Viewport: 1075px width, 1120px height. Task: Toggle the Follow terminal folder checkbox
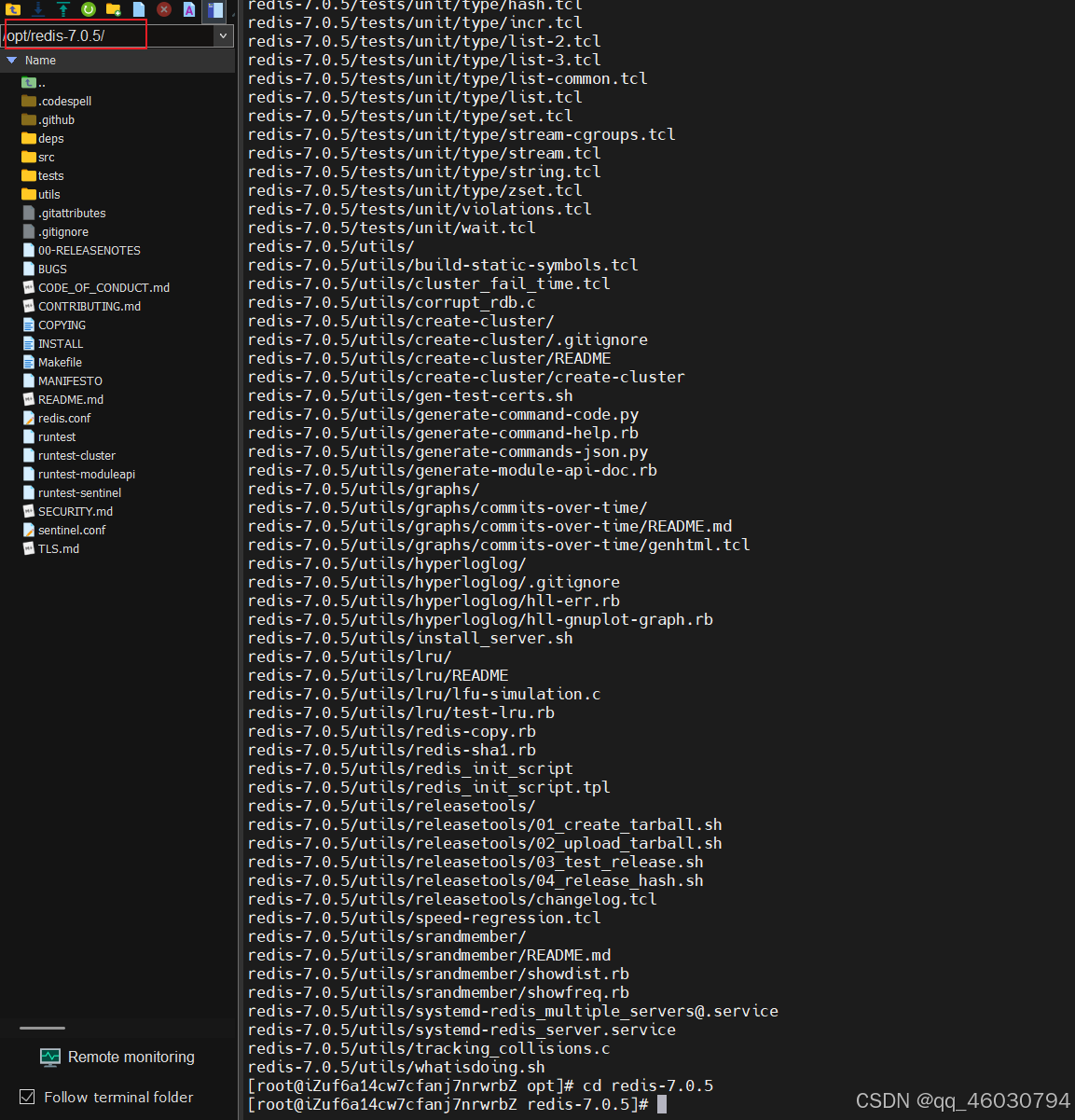pos(27,1097)
